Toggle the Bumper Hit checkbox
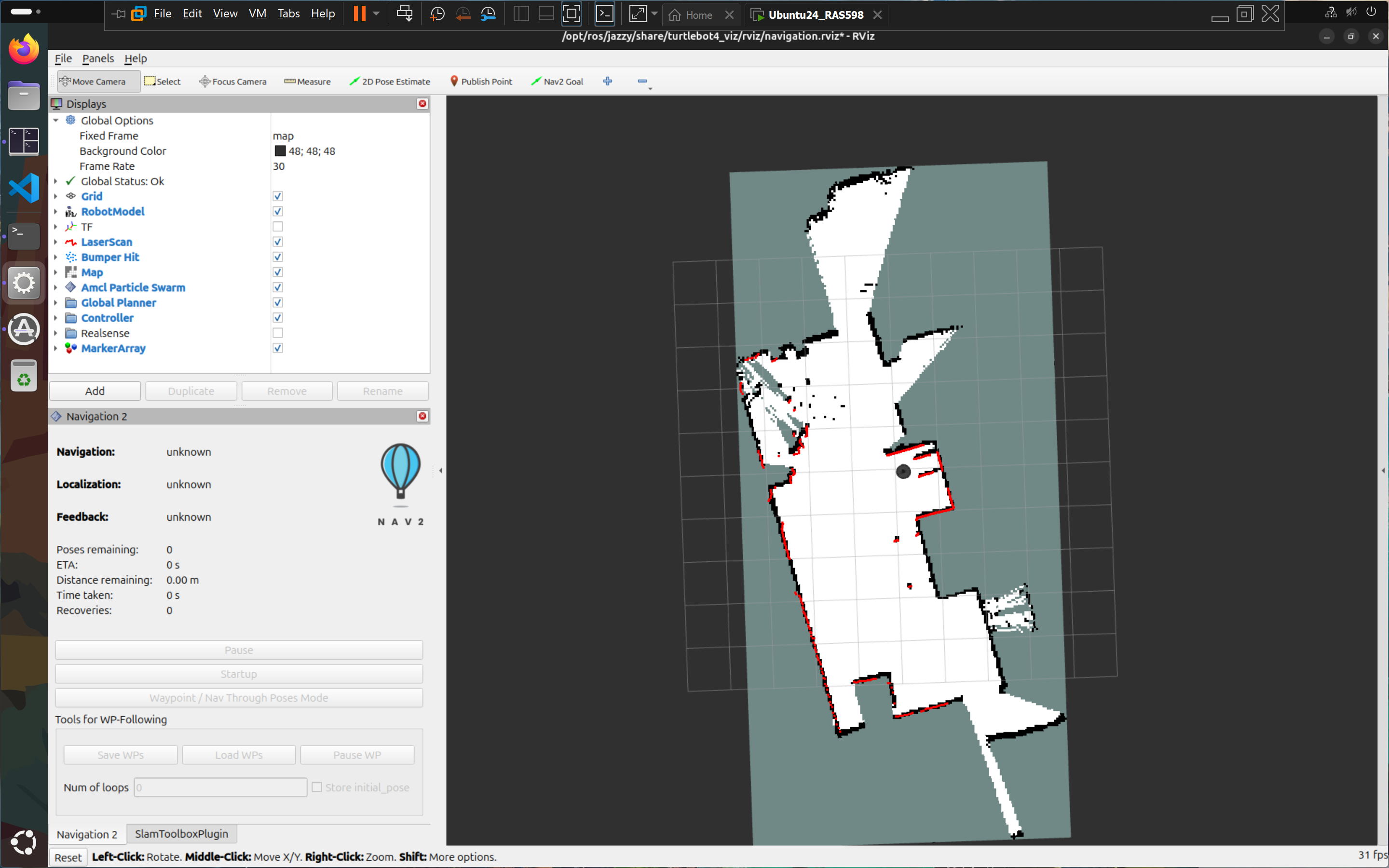 click(278, 257)
